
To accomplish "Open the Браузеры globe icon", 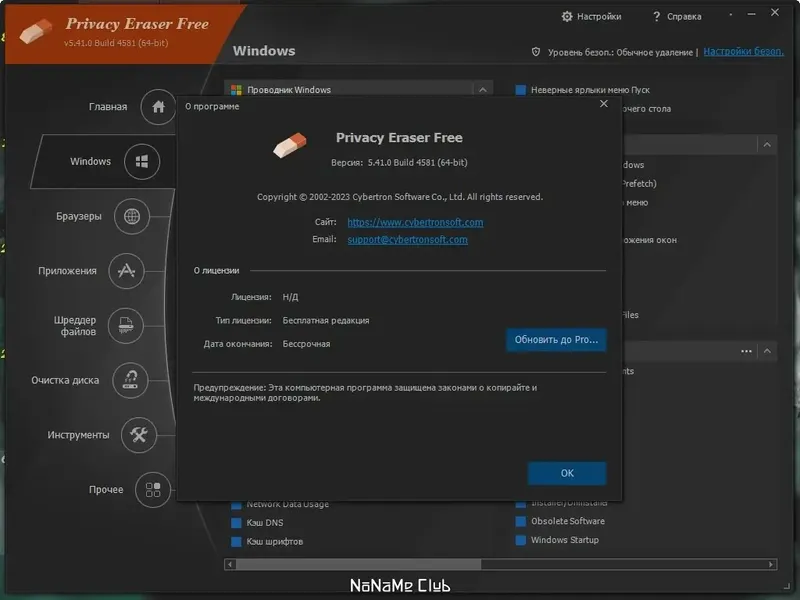I will coord(132,216).
